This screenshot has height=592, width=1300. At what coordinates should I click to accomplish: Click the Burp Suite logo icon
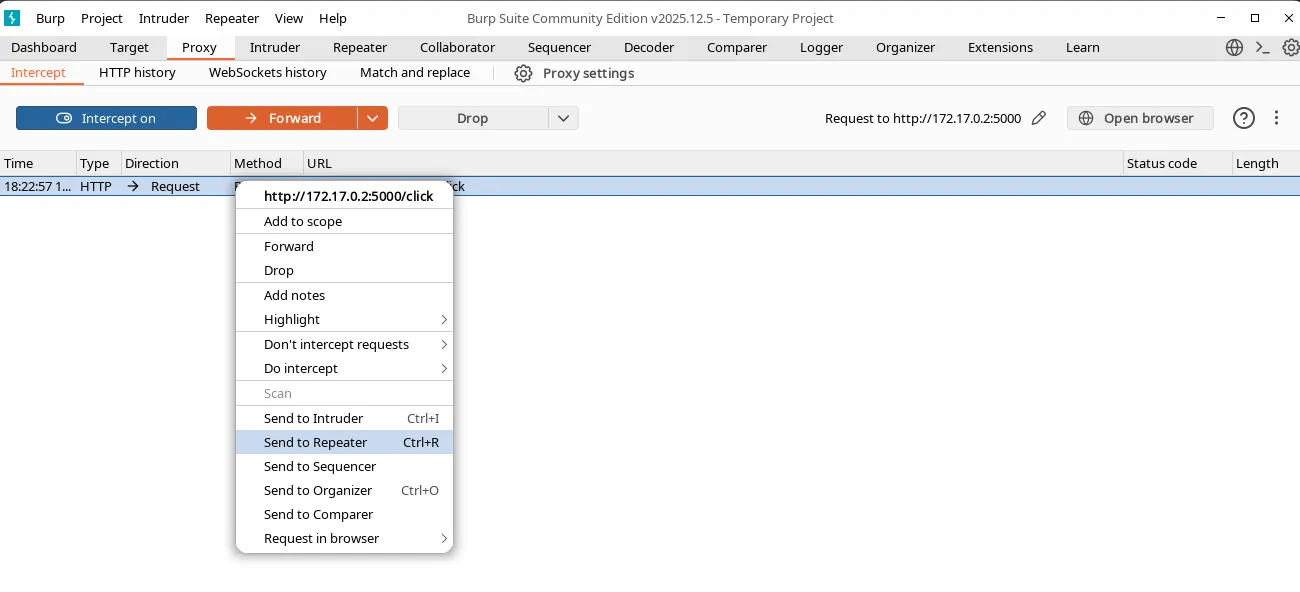13,18
